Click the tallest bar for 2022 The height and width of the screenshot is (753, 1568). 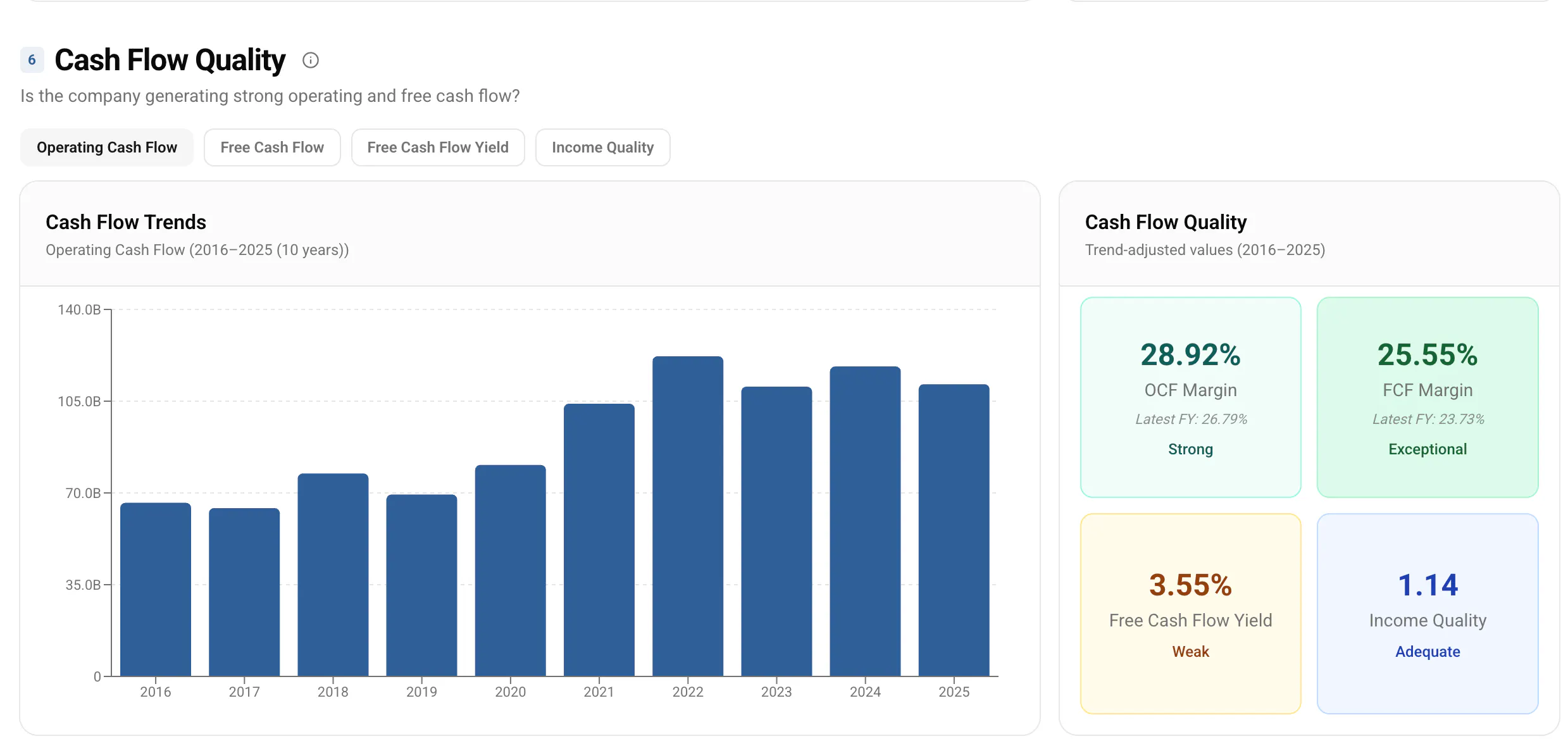[x=688, y=516]
